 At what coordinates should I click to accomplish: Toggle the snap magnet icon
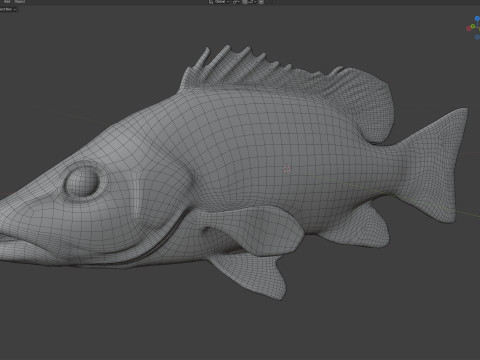click(x=245, y=2)
